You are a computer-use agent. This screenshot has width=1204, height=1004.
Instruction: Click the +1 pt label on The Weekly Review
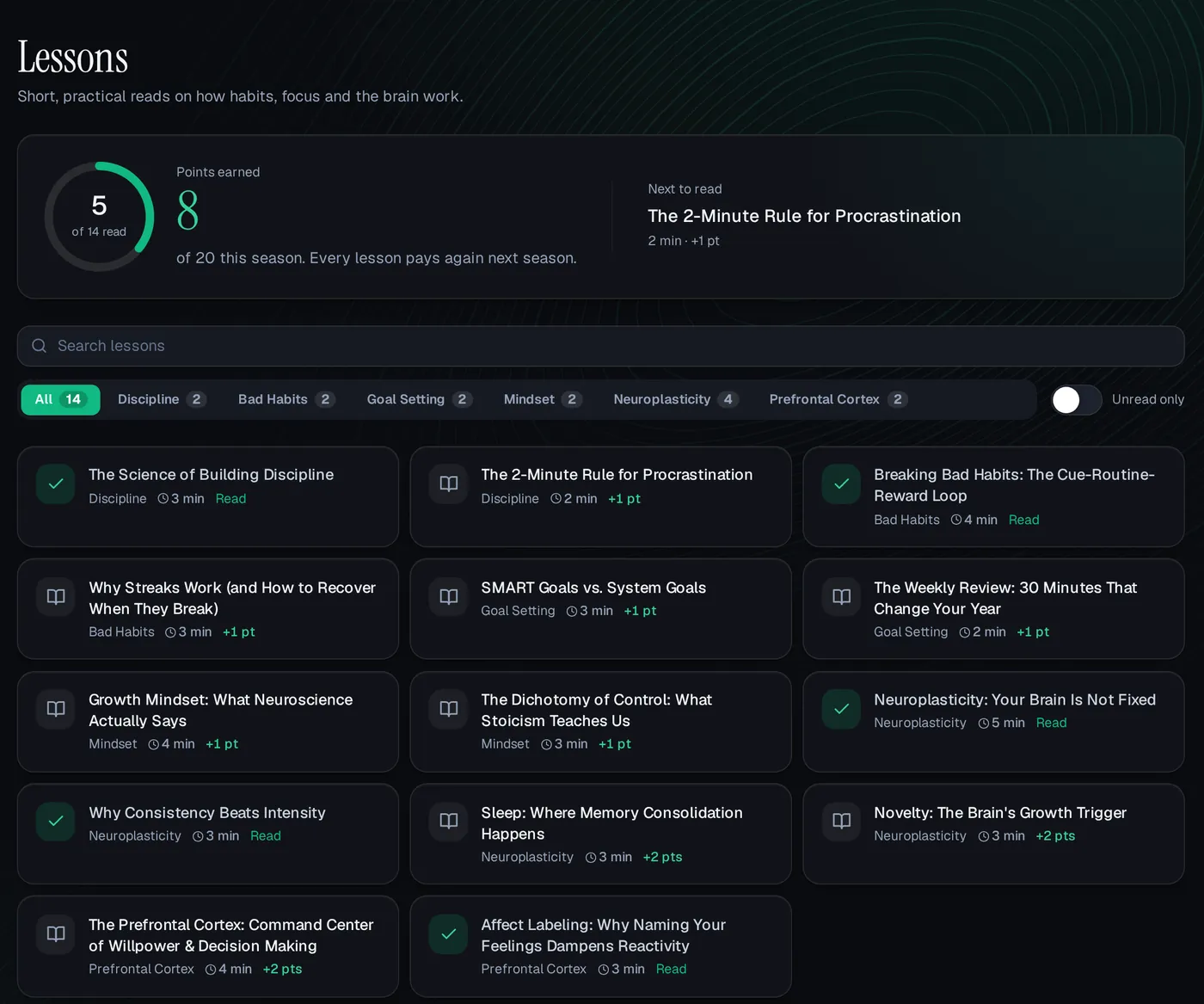point(1033,632)
